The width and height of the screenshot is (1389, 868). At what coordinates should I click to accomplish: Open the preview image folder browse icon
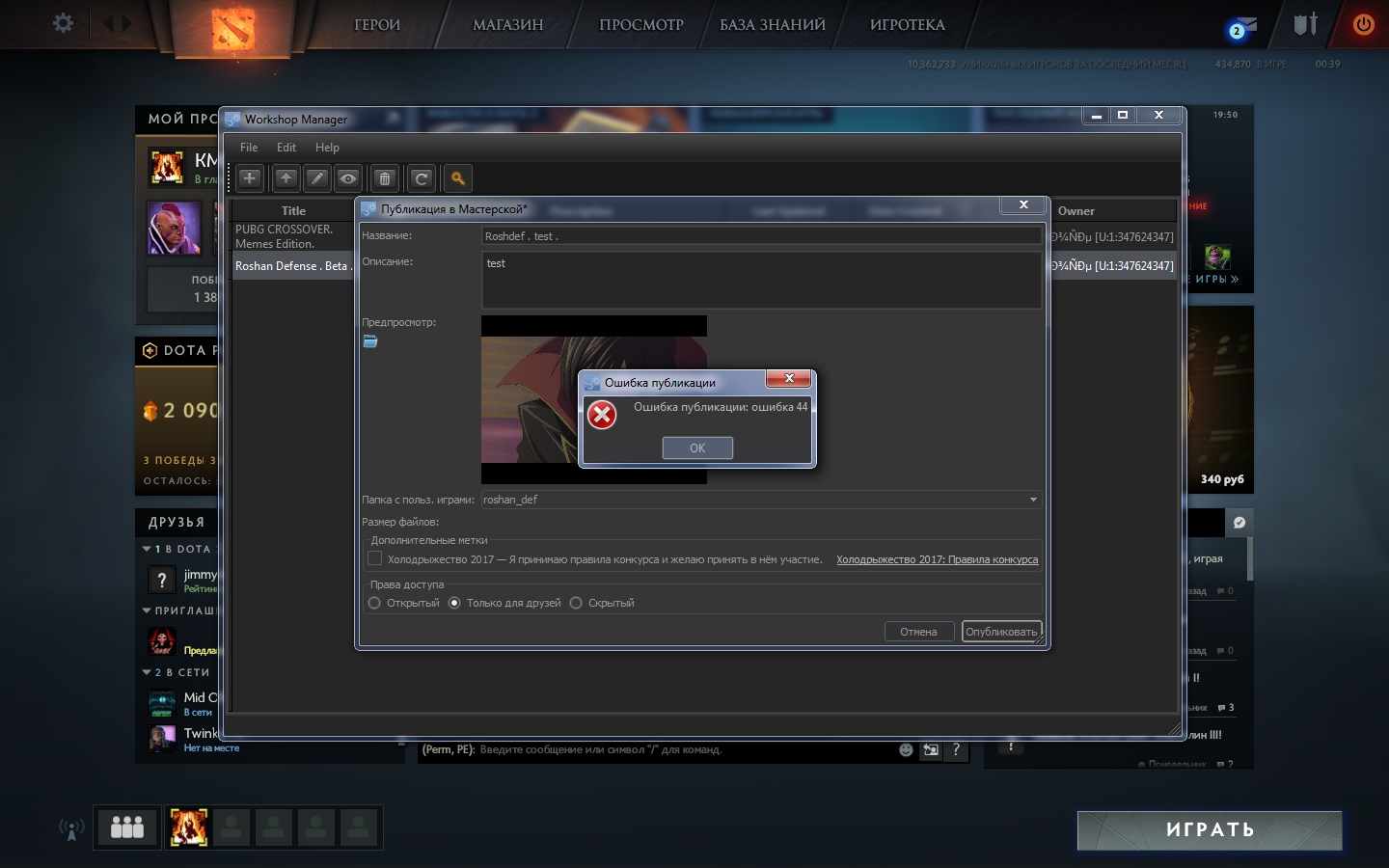(370, 341)
